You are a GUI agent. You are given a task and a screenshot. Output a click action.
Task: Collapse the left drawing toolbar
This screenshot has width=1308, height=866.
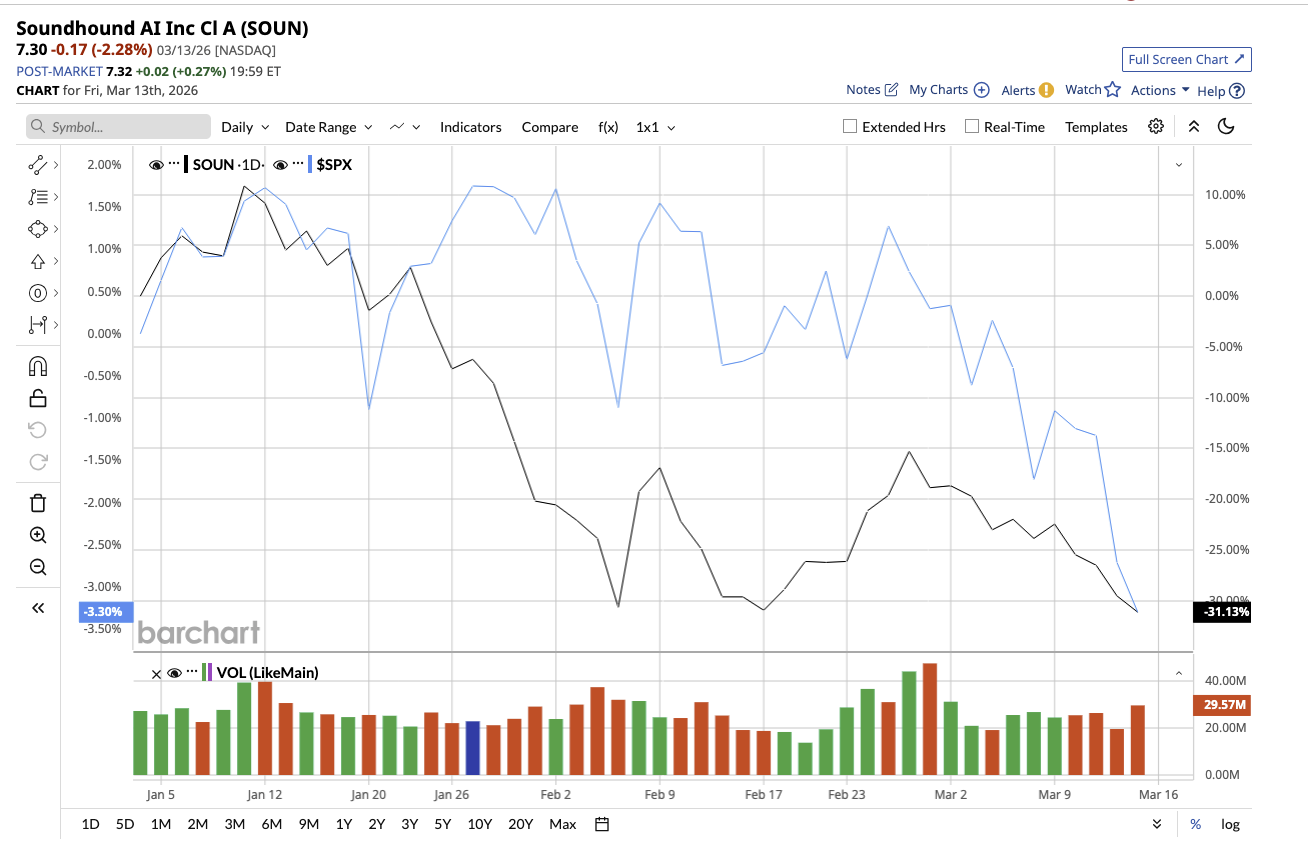tap(38, 608)
